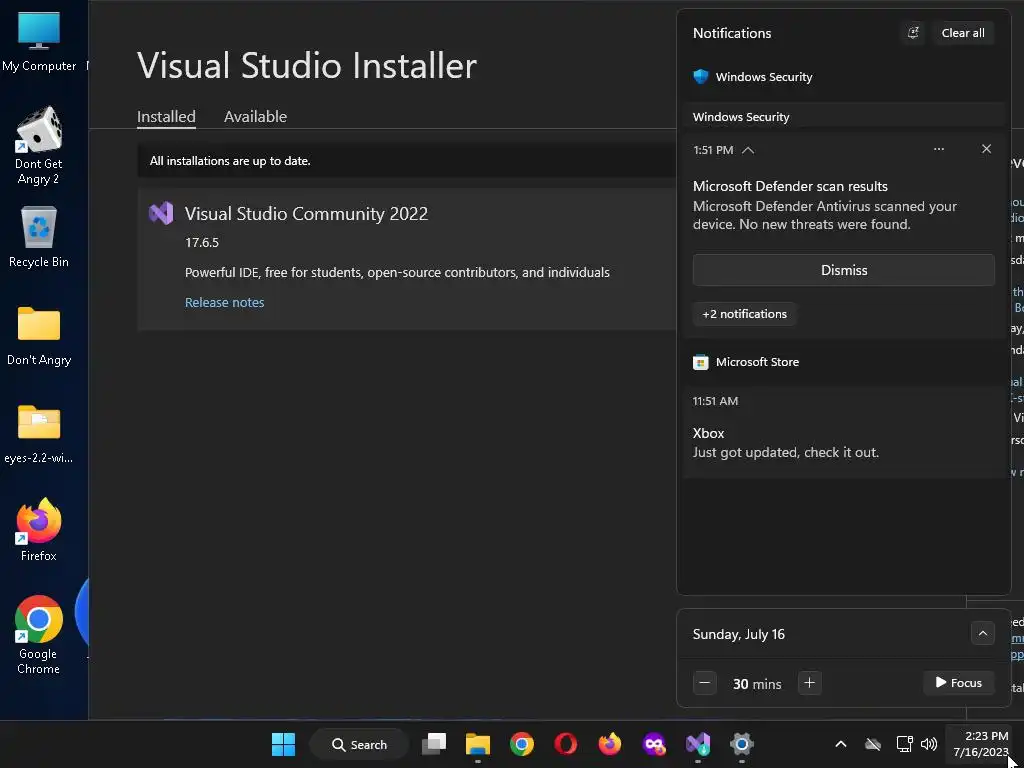Select the Dont Get Angry 2 dice shortcut
This screenshot has width=1024, height=768.
[39, 146]
